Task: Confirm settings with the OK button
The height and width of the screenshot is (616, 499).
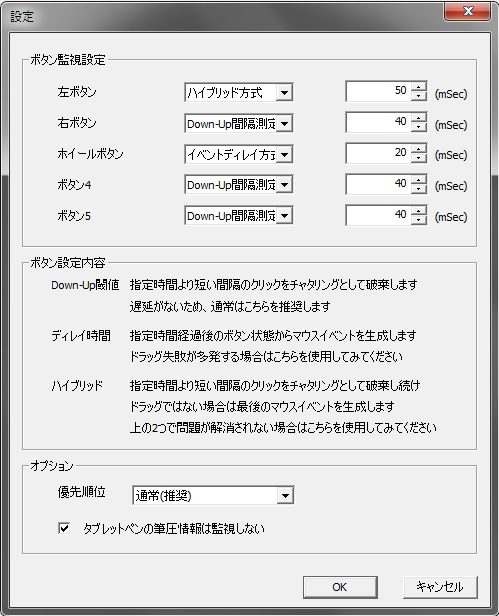Action: pyautogui.click(x=340, y=587)
